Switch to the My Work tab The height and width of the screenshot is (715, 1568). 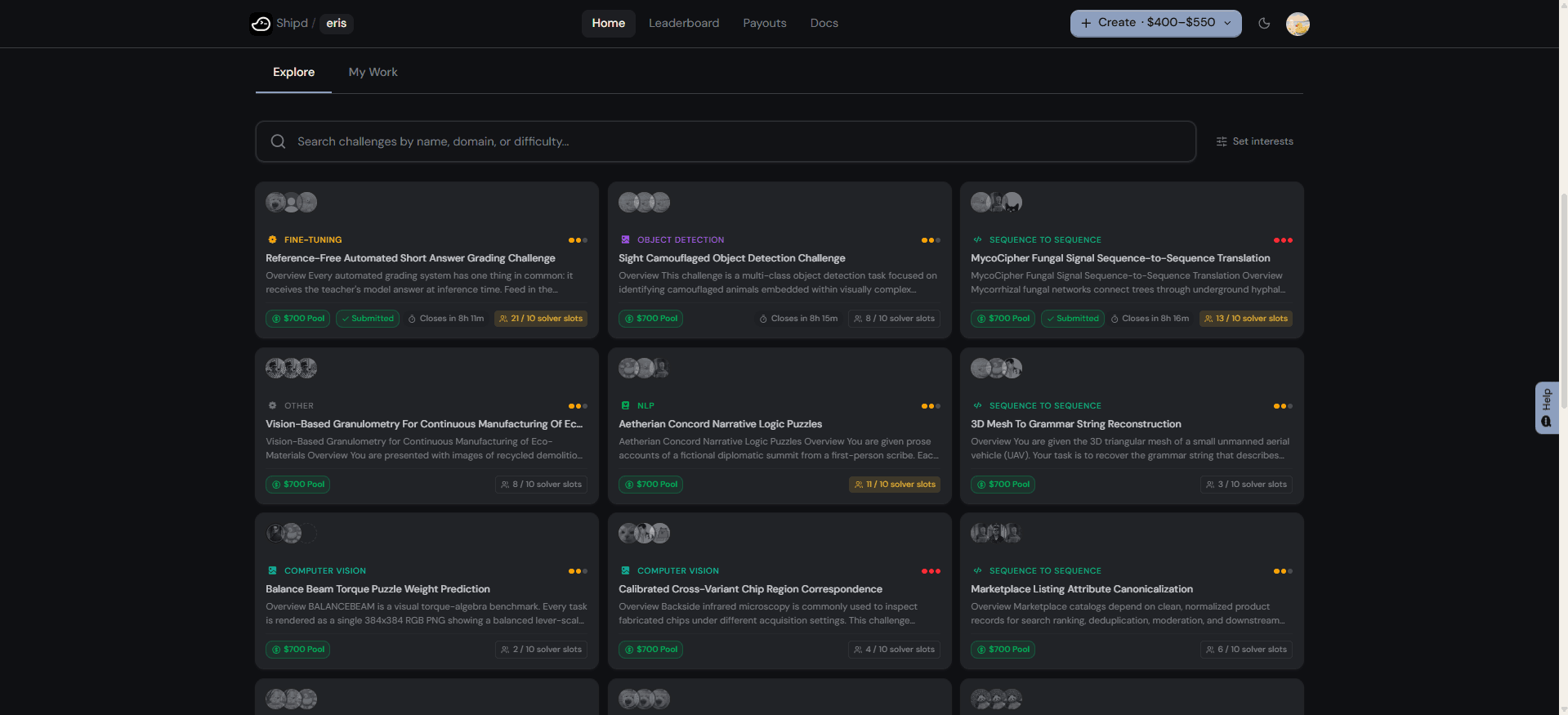click(x=373, y=72)
